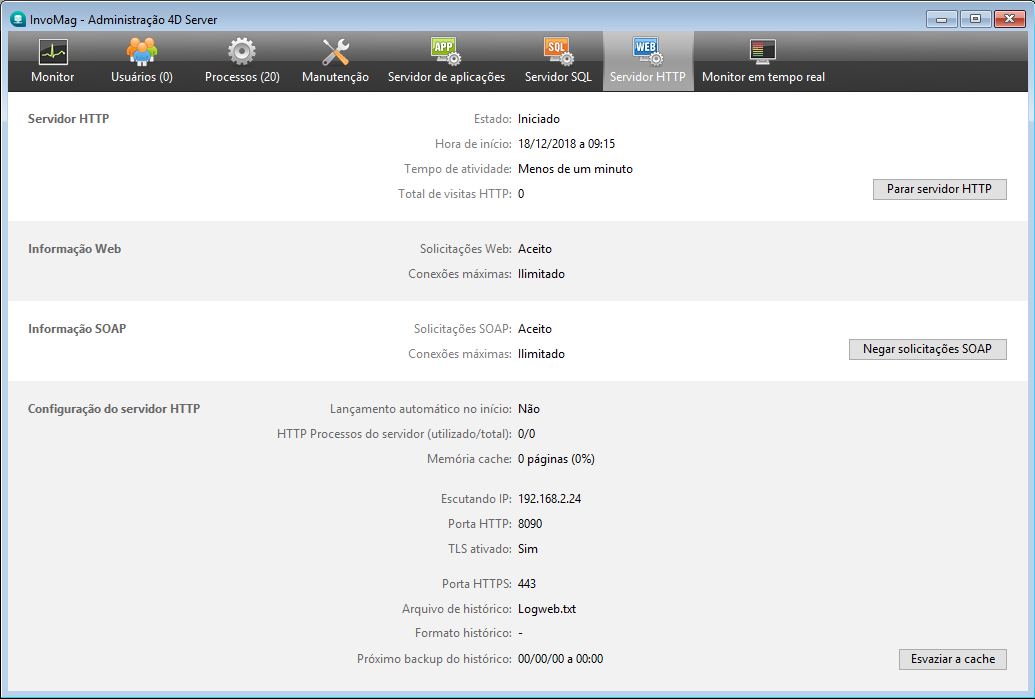Click the value Menos de um minuto
The height and width of the screenshot is (699, 1035).
coord(575,169)
